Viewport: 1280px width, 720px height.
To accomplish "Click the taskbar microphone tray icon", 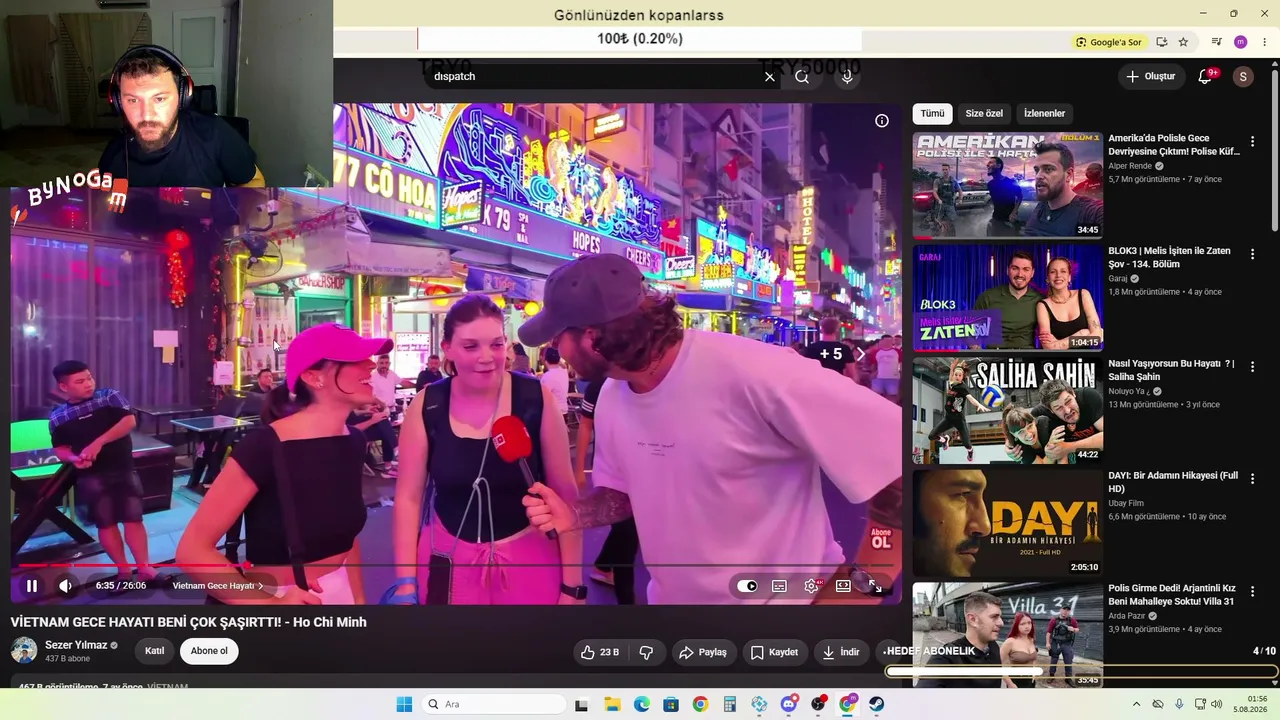I will point(1179,704).
